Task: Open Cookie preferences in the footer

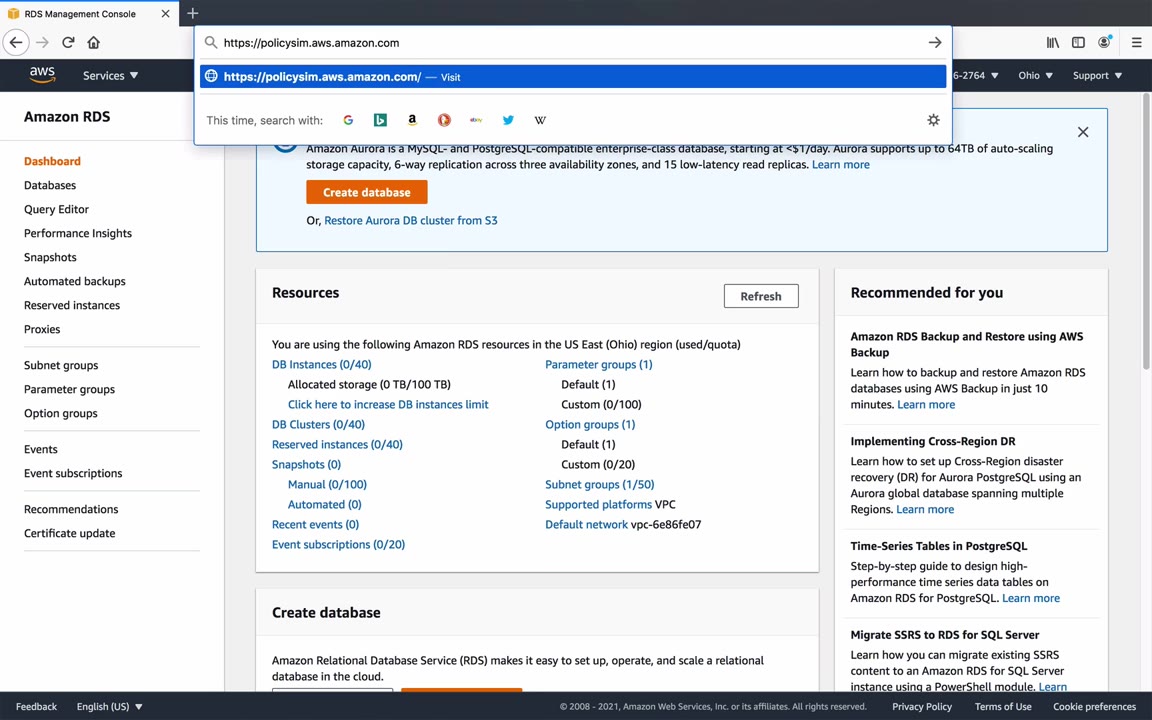Action: point(1094,706)
